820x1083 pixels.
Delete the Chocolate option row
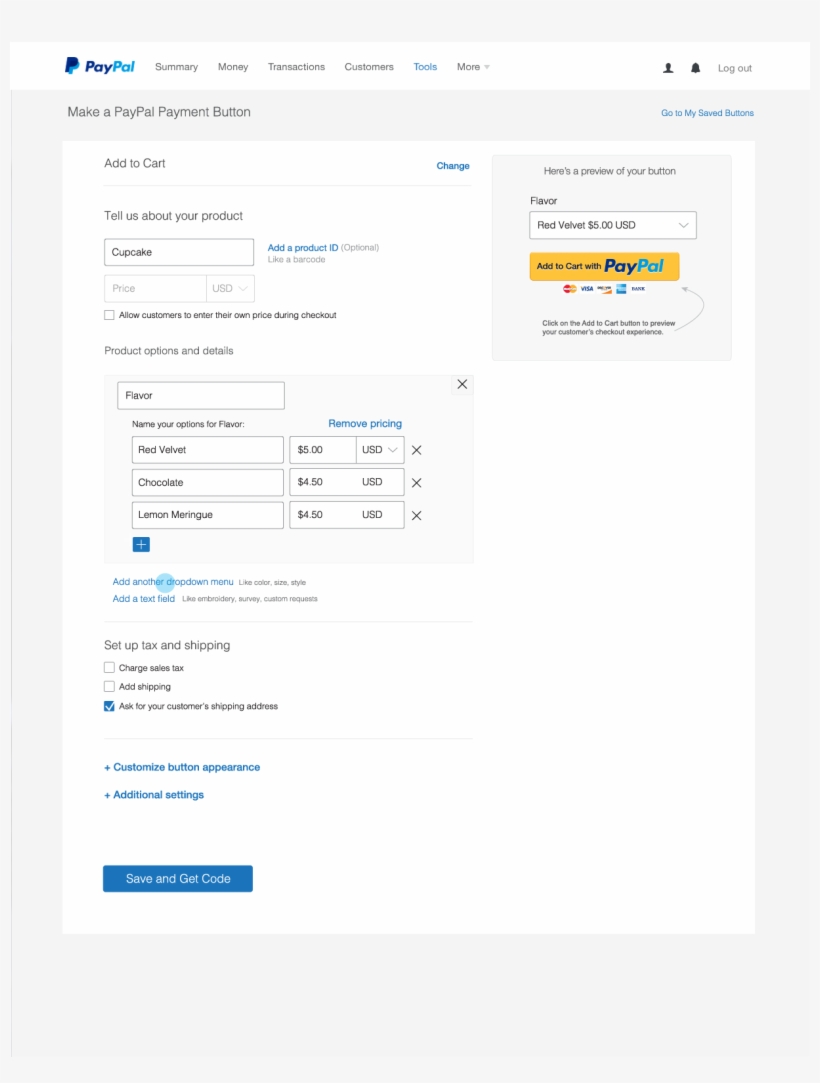point(417,483)
